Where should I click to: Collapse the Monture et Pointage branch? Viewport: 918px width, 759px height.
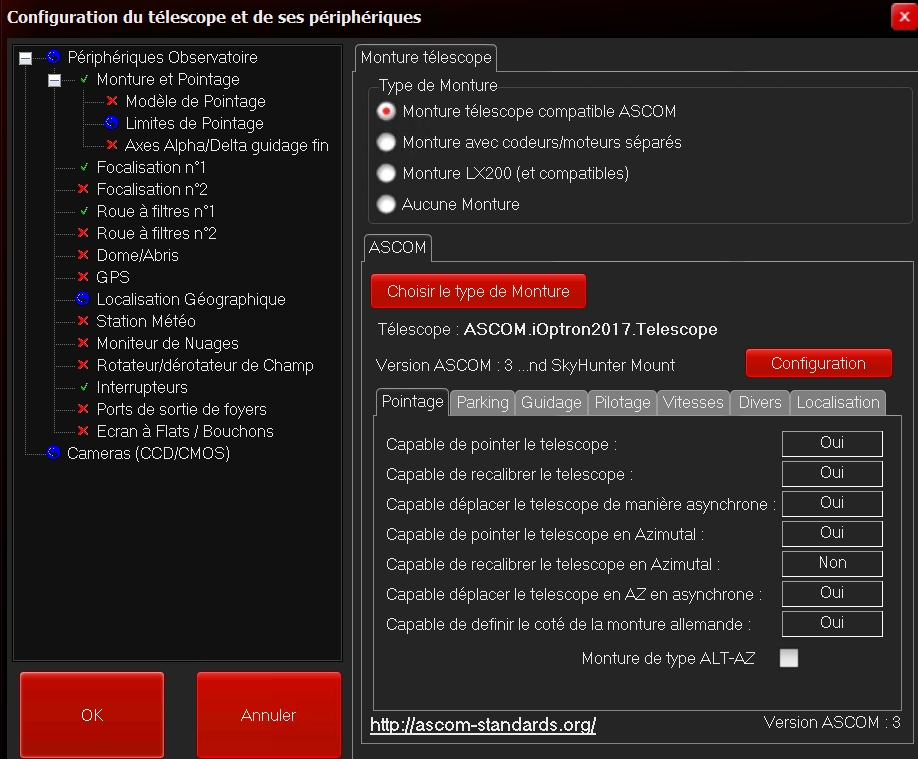[x=55, y=80]
